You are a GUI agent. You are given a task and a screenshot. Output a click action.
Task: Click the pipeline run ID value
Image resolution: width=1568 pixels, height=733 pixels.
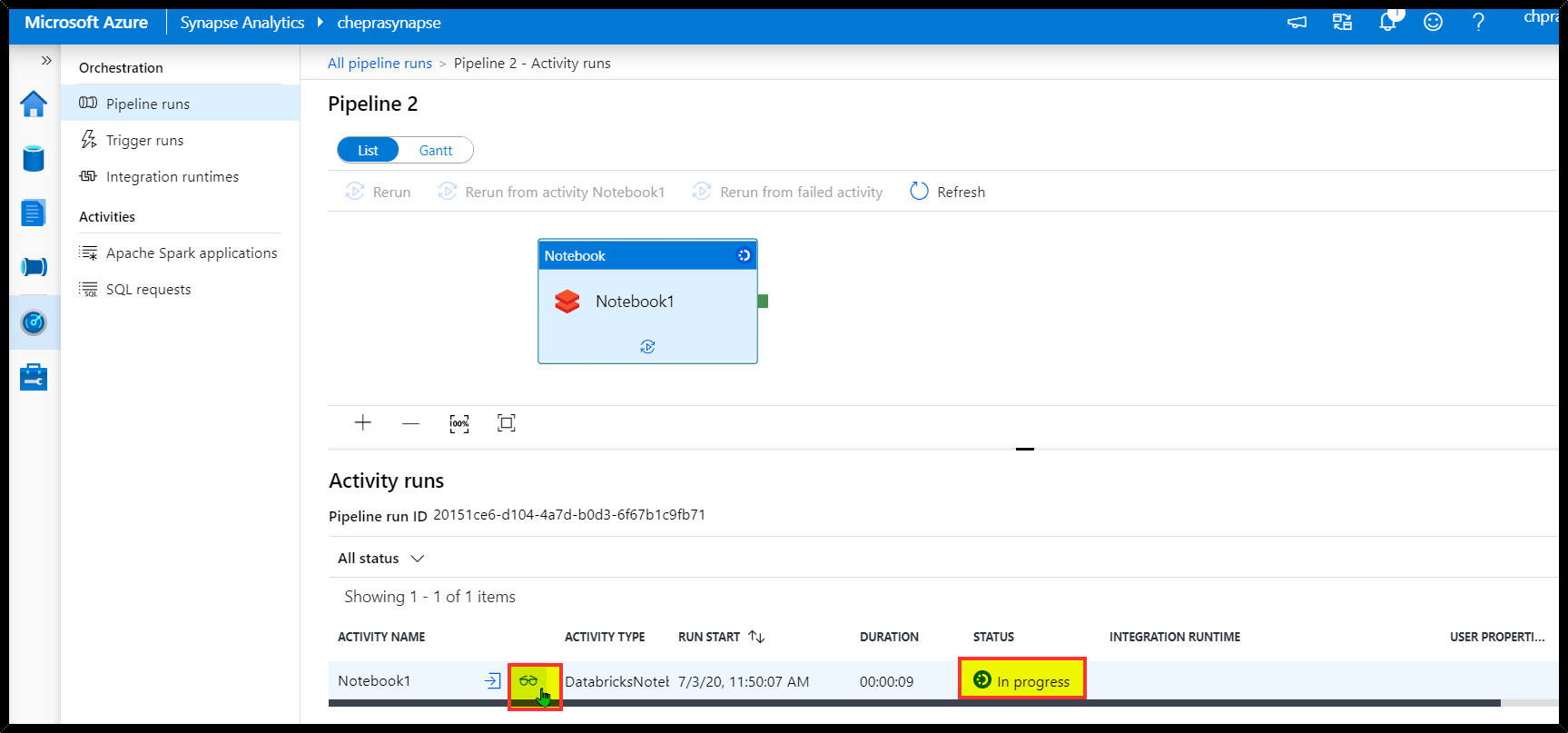(x=569, y=514)
